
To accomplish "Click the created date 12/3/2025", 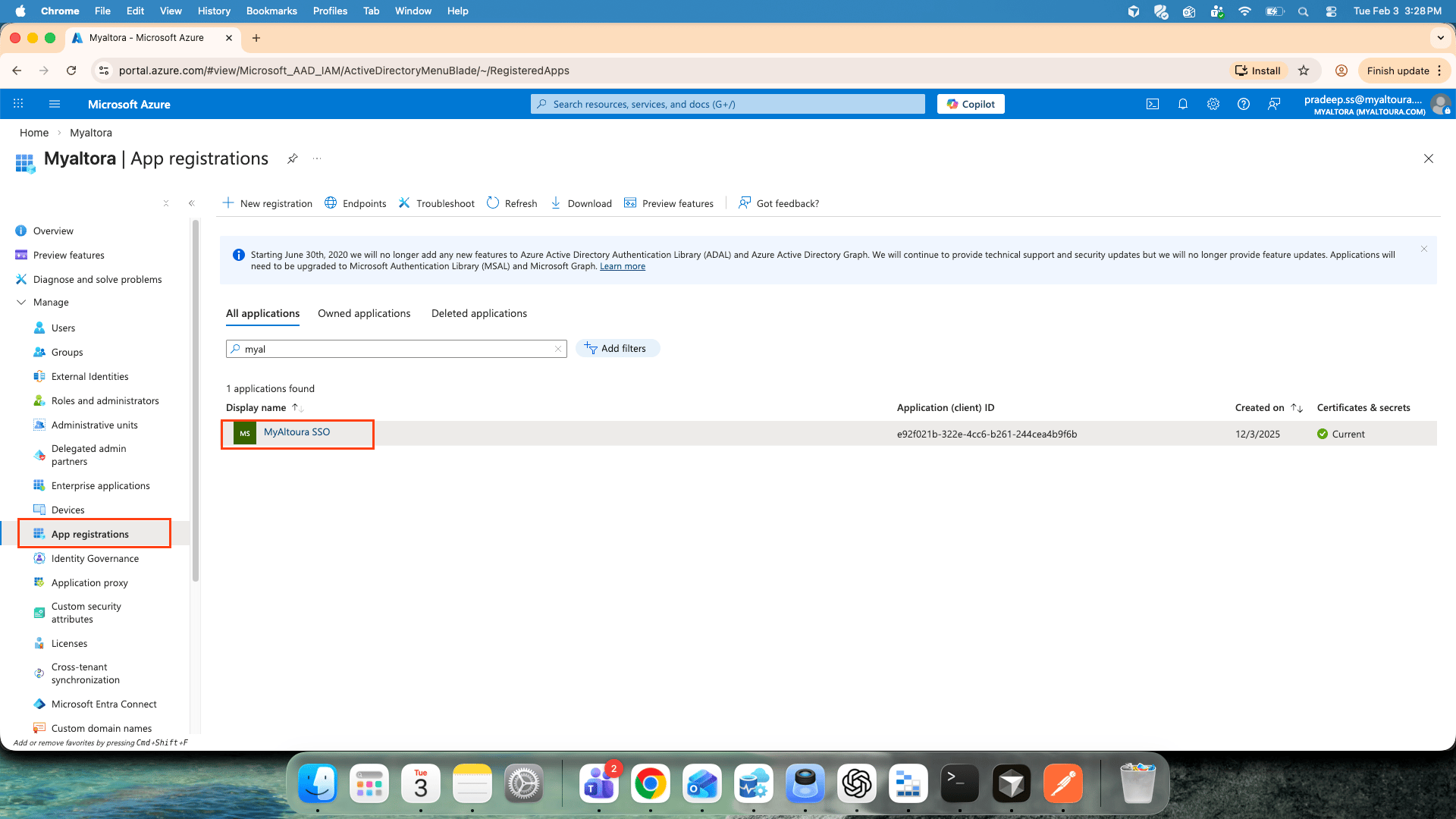I will [1257, 434].
